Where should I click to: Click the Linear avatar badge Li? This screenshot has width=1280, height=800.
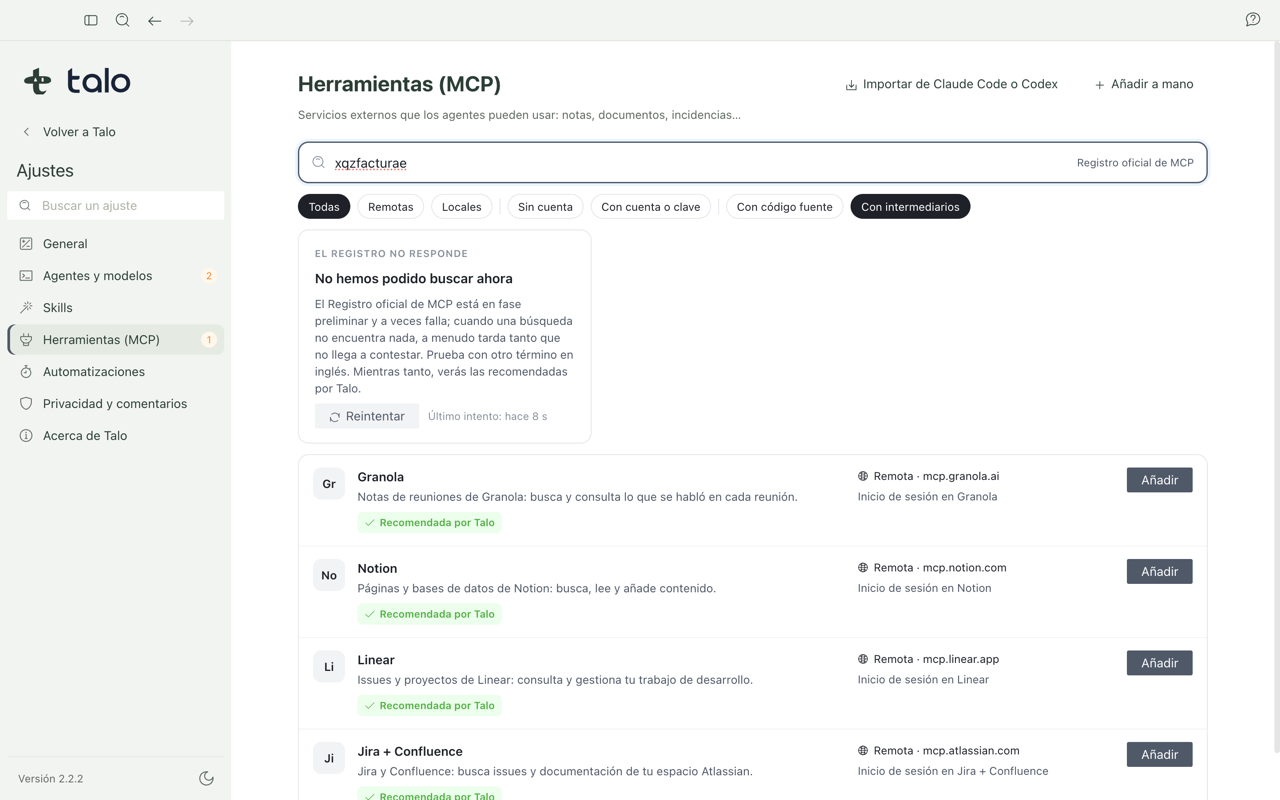329,667
